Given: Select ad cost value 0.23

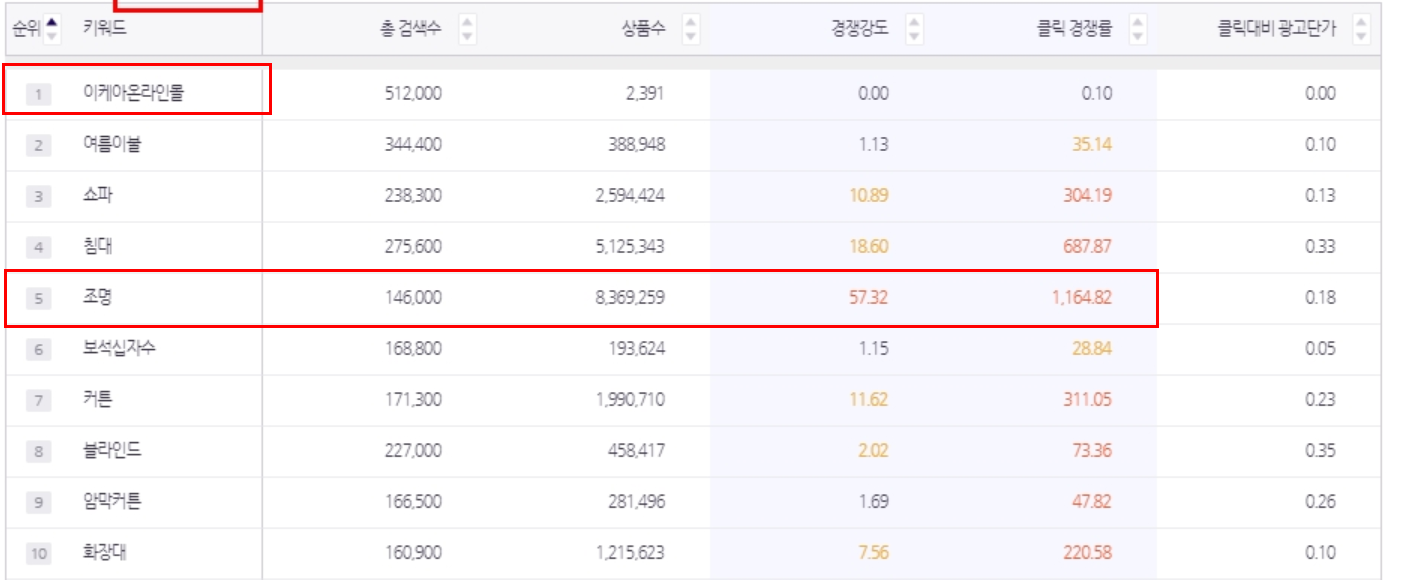Looking at the screenshot, I should [1320, 400].
